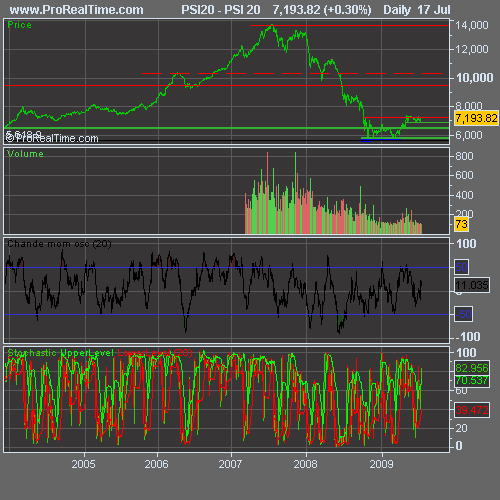
Task: Select the green 70.537 stochastic value
Action: click(472, 381)
